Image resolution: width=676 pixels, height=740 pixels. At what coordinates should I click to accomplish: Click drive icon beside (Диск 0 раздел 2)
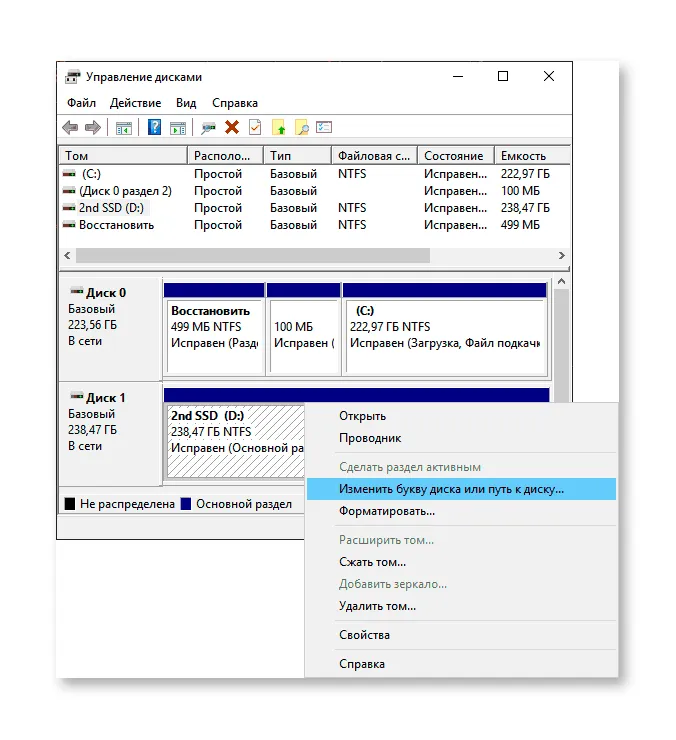(69, 191)
